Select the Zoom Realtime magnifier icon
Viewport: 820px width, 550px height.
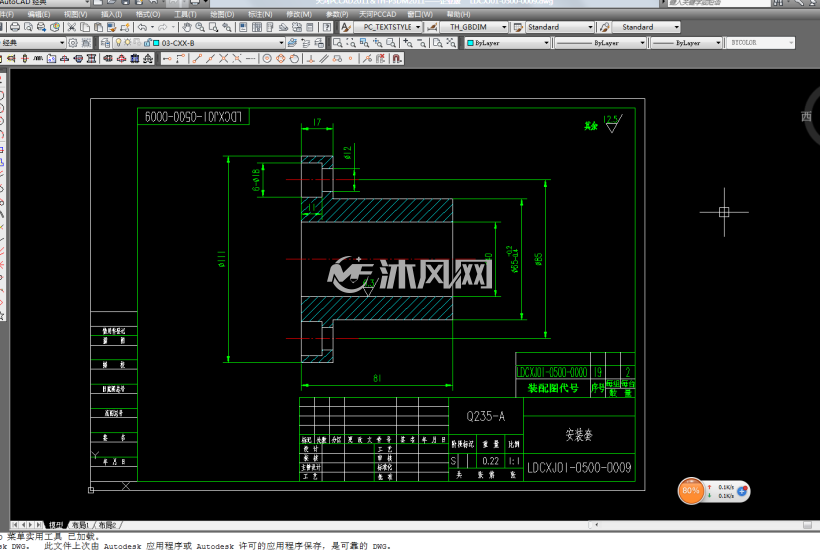click(200, 27)
